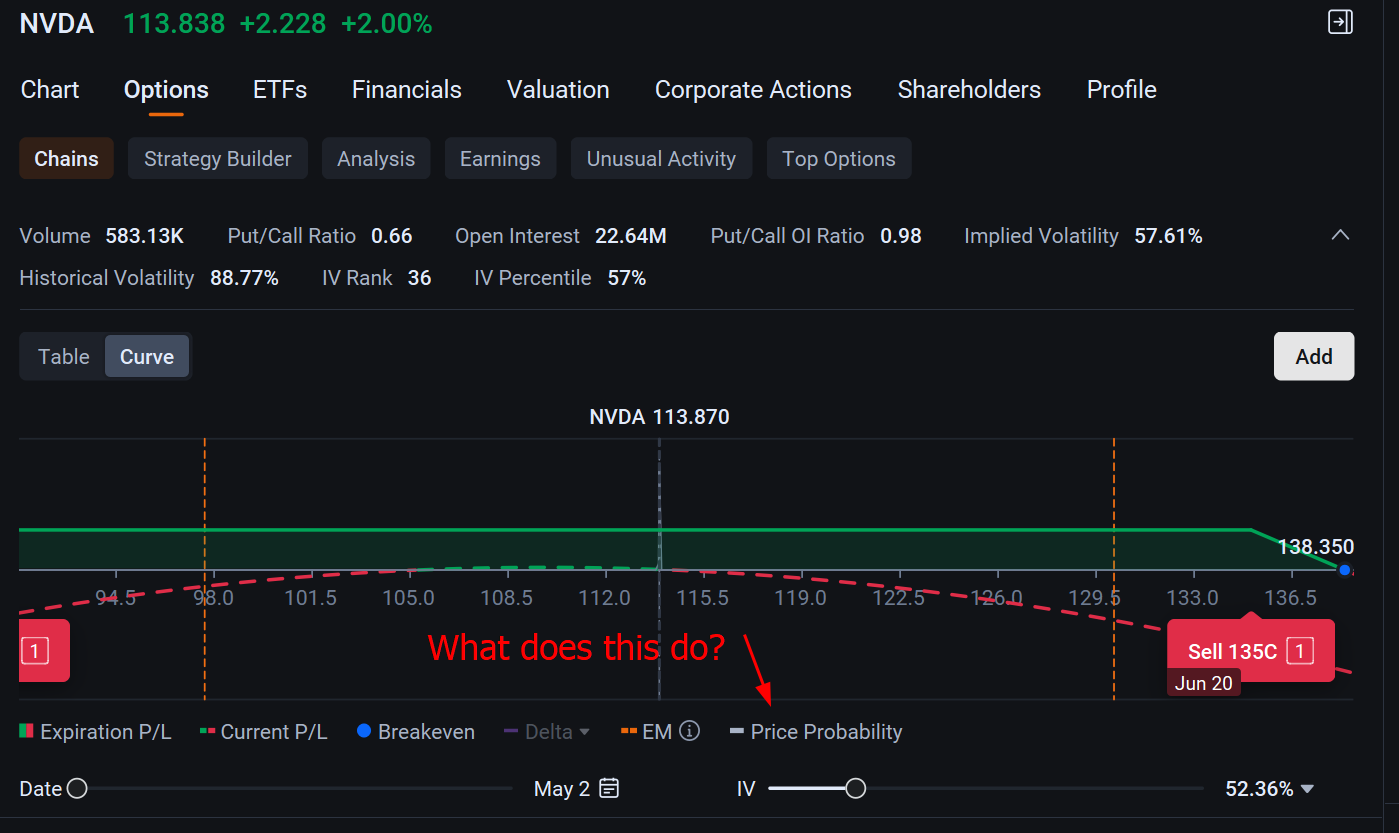Screen dimensions: 1399x833
Task: Show the Earnings sub-tab
Action: [500, 159]
